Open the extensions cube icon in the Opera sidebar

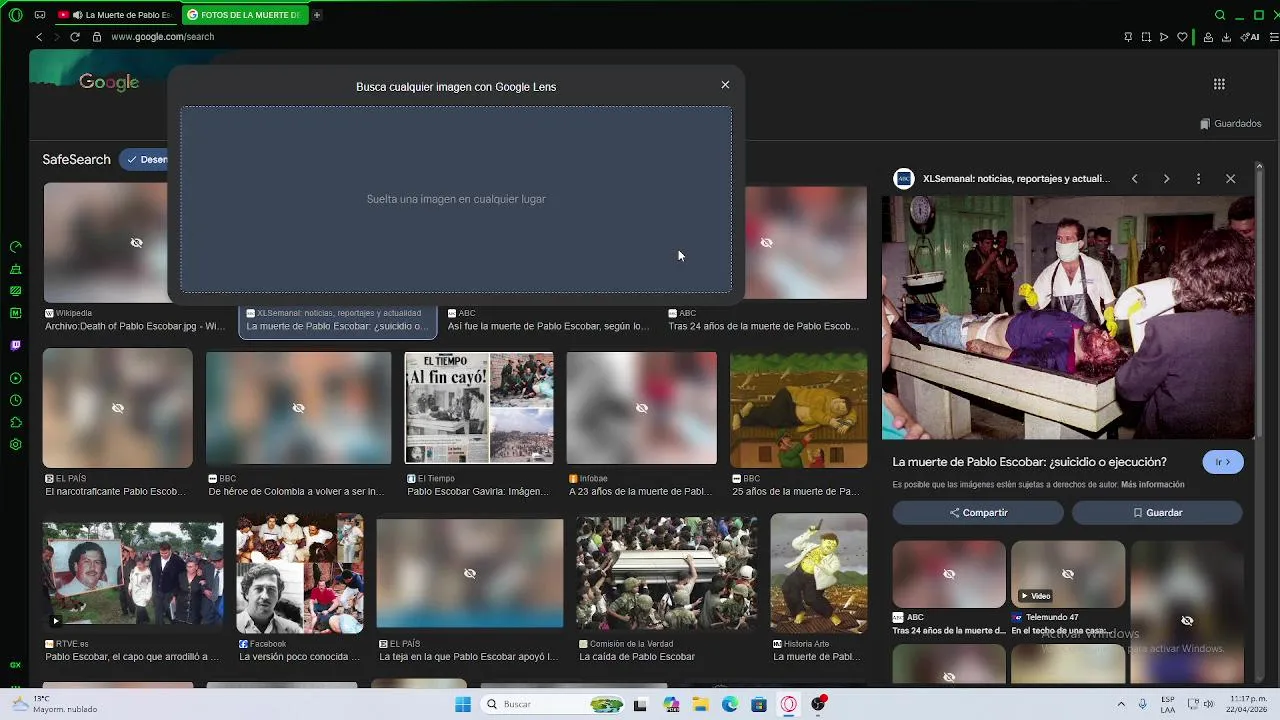15,422
